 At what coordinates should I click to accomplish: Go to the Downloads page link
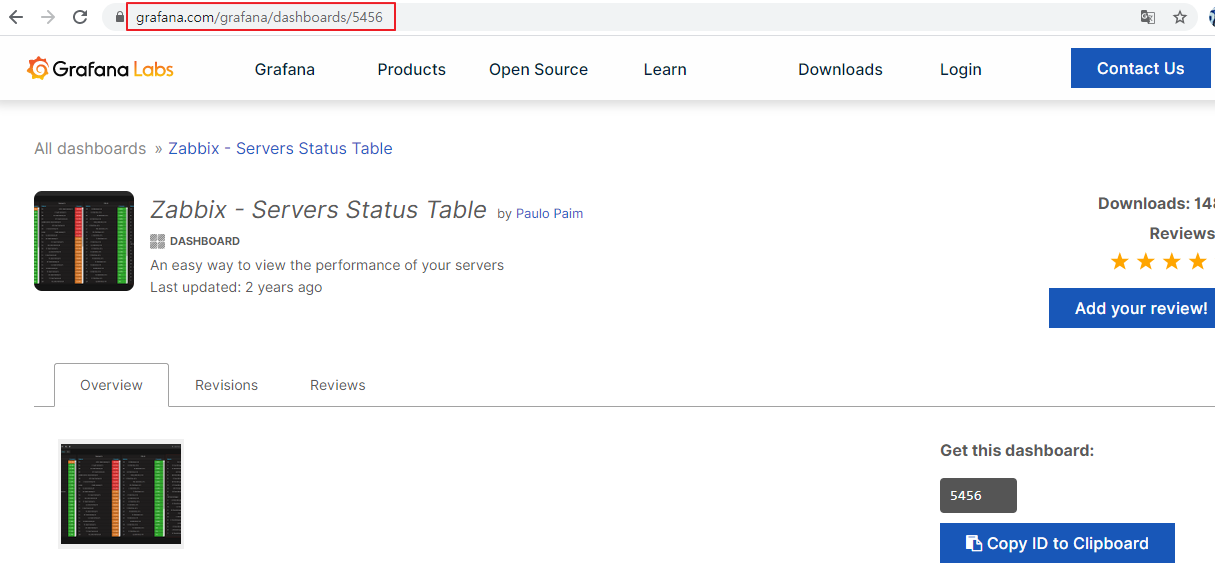[x=840, y=69]
